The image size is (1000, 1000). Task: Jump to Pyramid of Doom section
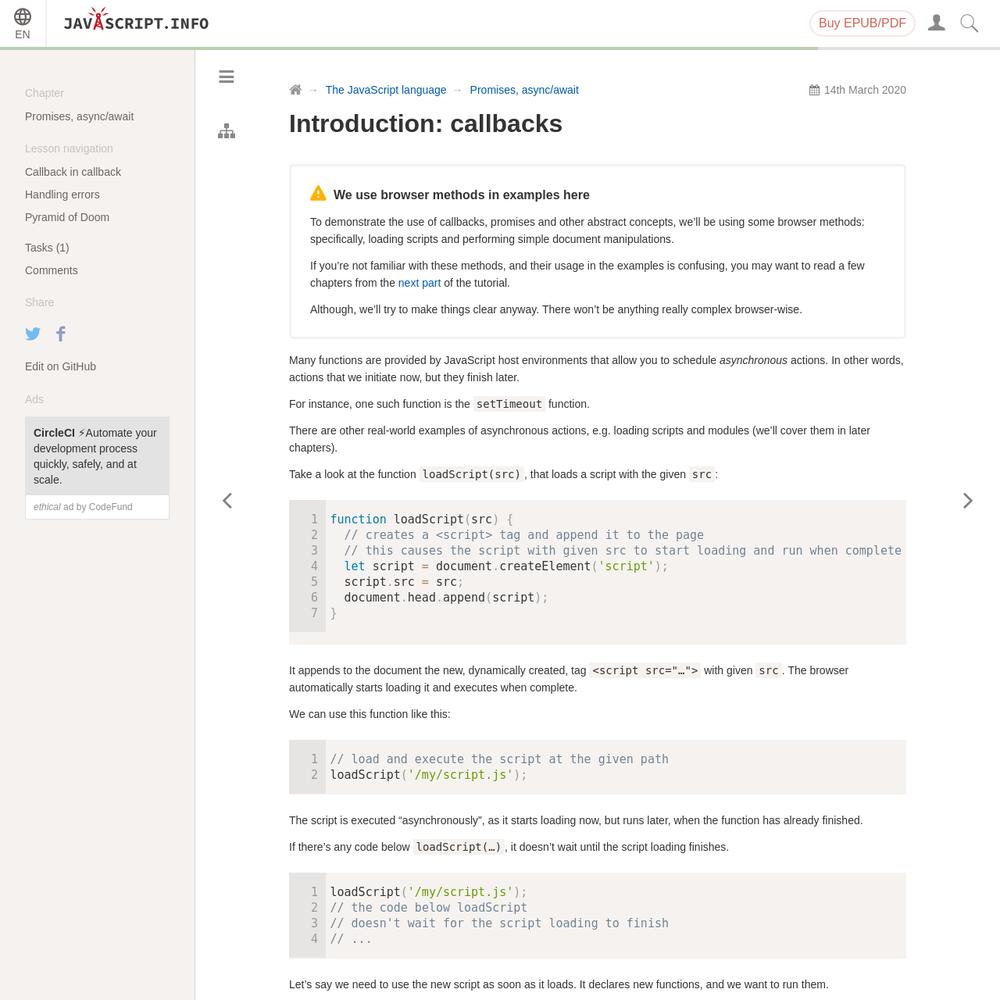[67, 217]
